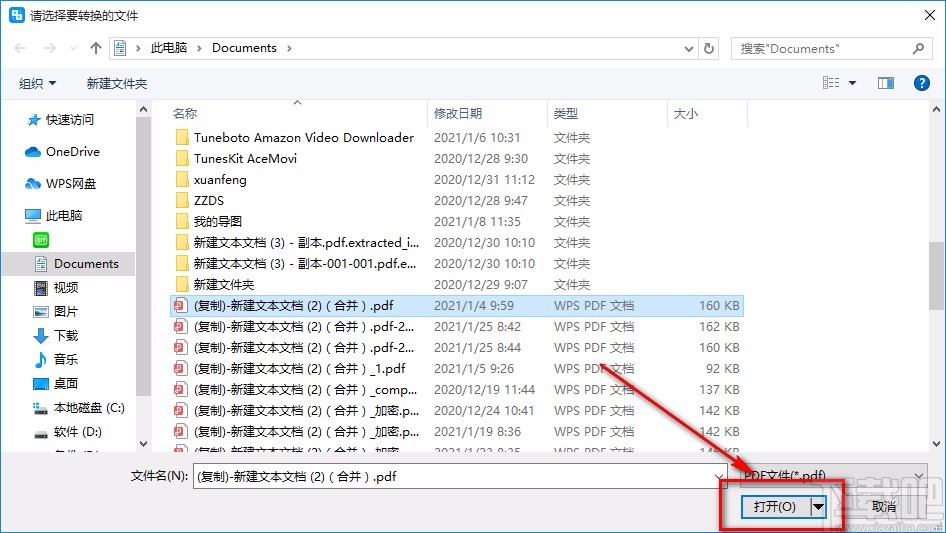Navigate up one folder level
The height and width of the screenshot is (533, 946).
coord(95,48)
